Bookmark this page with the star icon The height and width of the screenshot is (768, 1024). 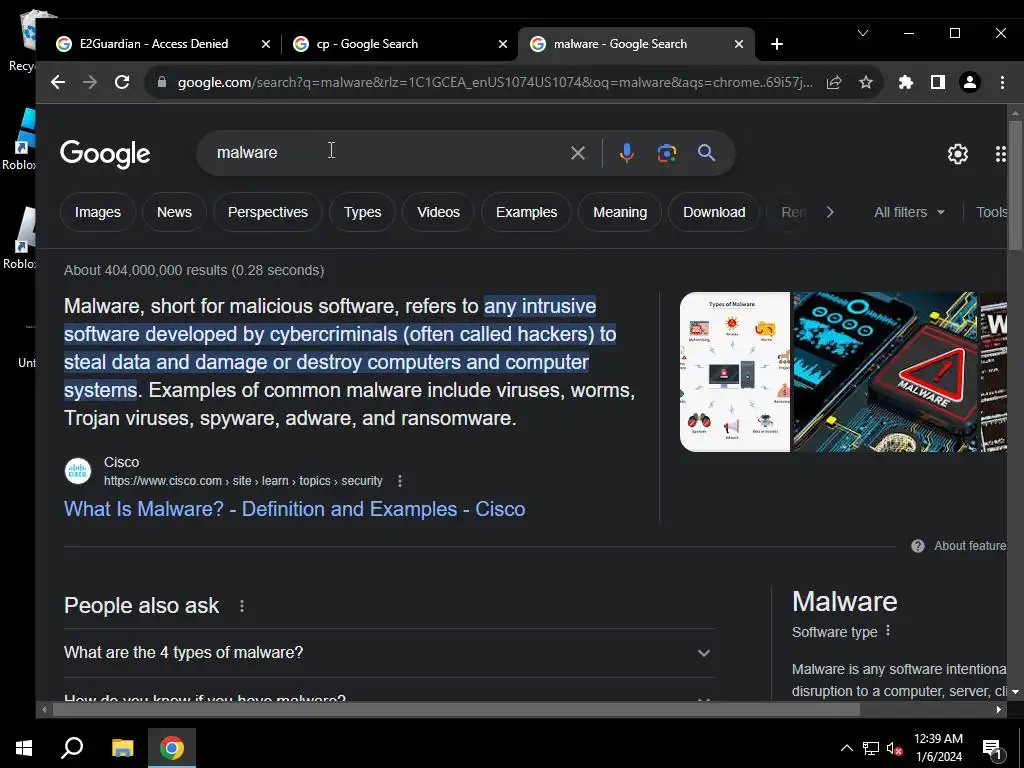pyautogui.click(x=866, y=82)
